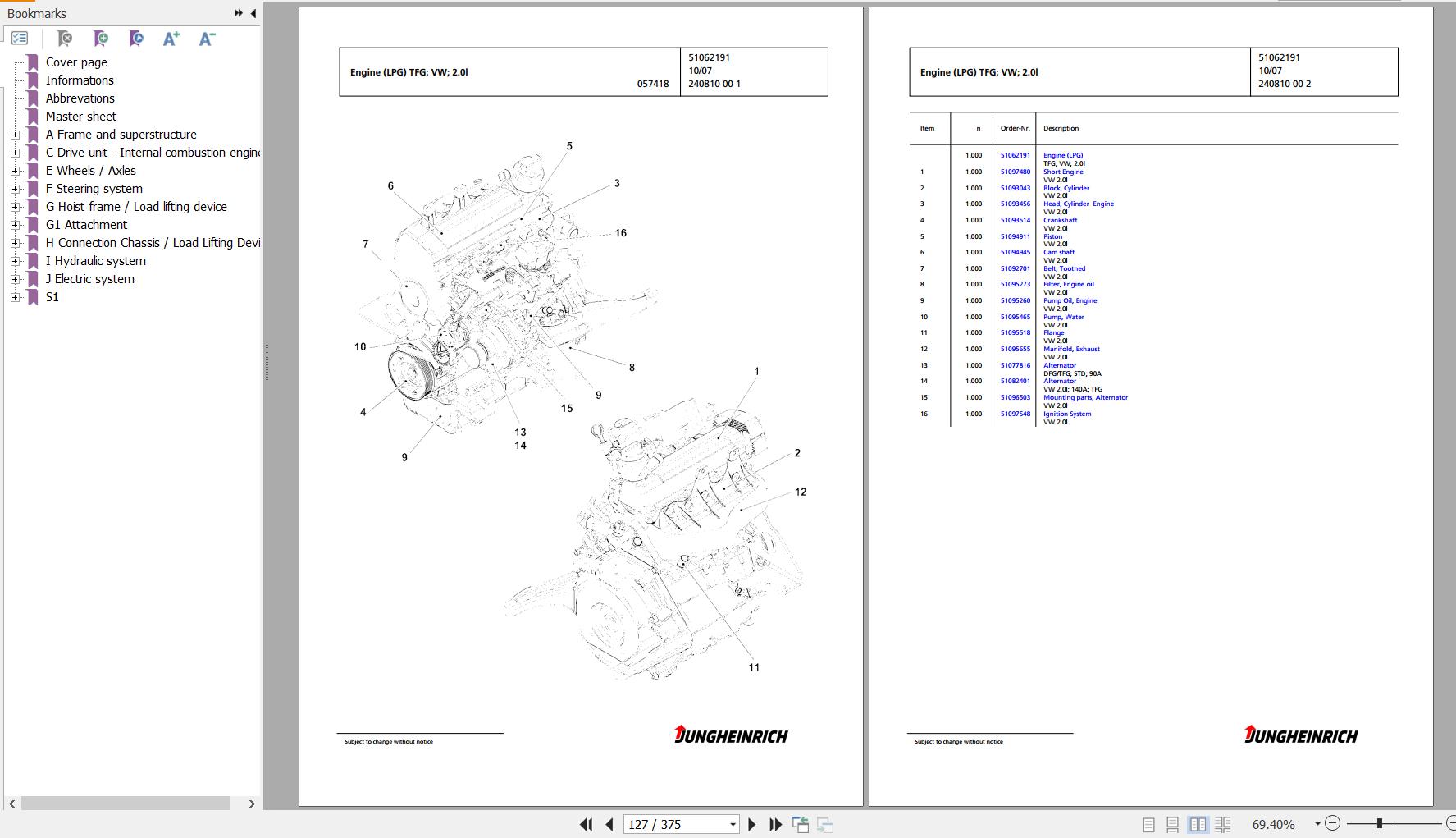Adjust the zoom slider handle
Image resolution: width=1456 pixels, height=838 pixels.
pos(1380,823)
